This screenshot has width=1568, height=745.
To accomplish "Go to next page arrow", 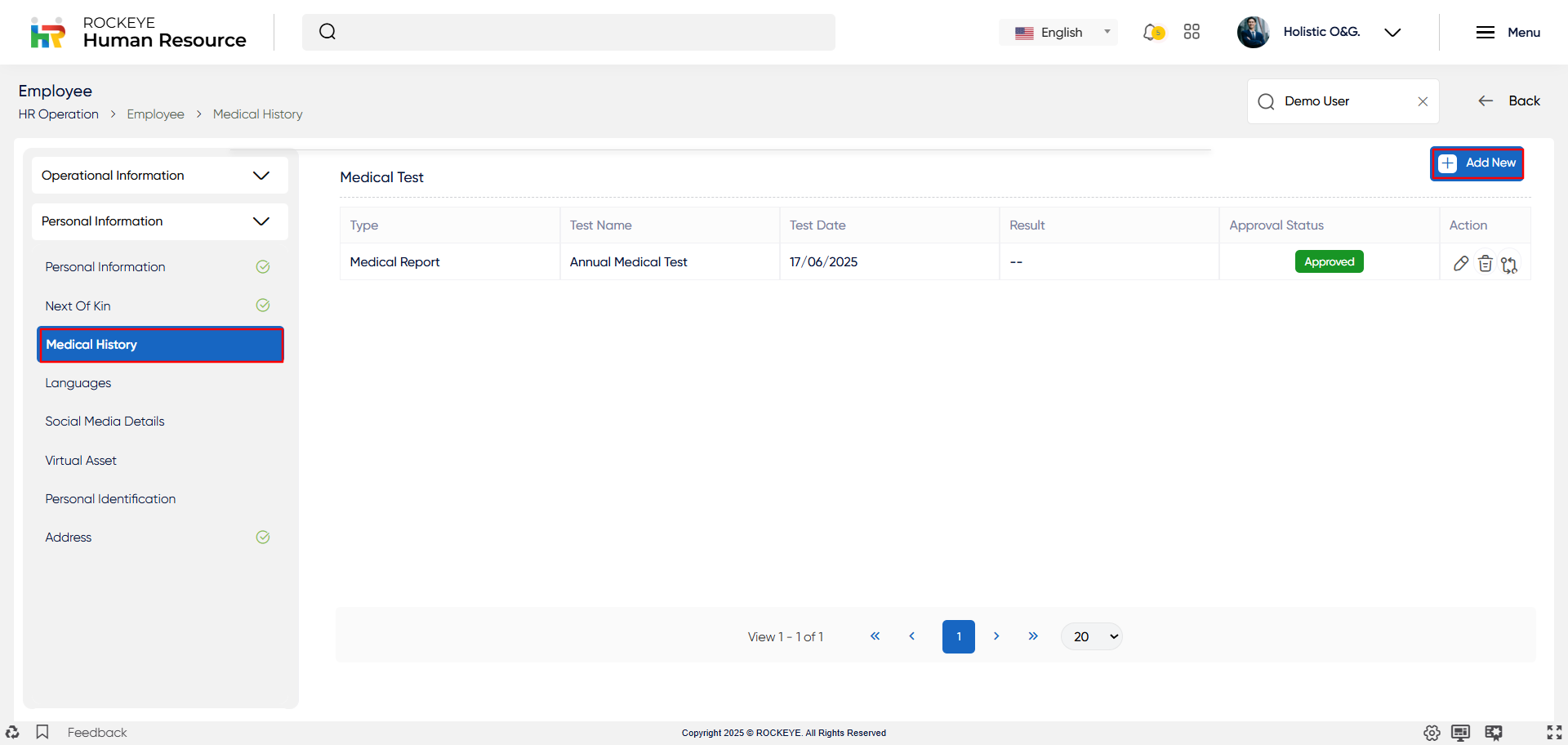I will click(996, 636).
